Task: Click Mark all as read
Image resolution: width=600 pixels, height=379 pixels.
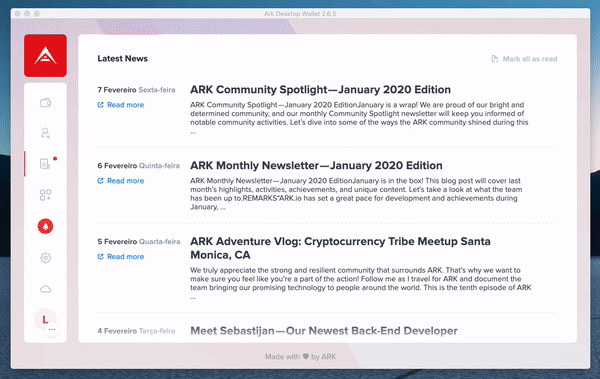Action: tap(524, 59)
